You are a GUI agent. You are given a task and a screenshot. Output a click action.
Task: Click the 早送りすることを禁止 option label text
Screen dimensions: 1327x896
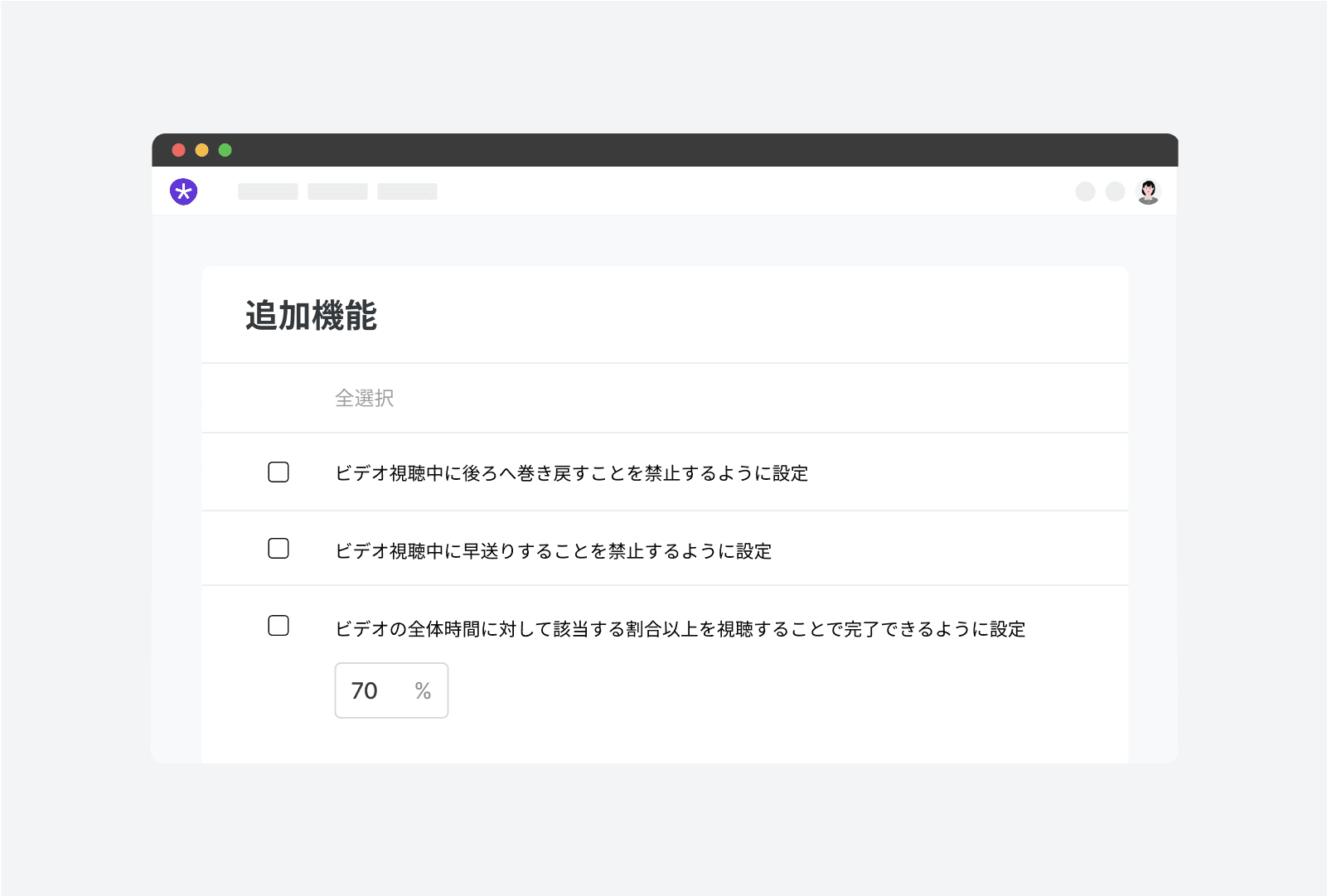(x=553, y=551)
